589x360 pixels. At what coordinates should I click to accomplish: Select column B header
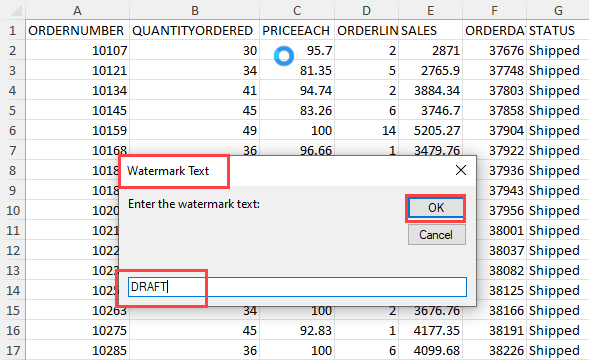coord(195,10)
